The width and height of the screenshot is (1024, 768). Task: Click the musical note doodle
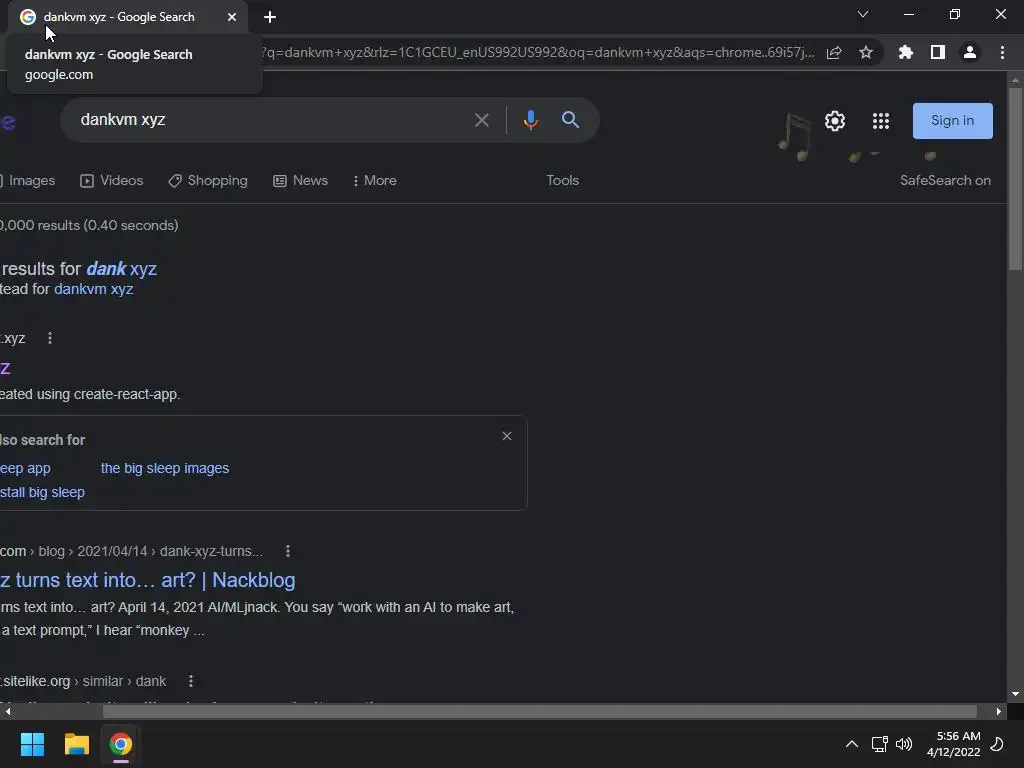pyautogui.click(x=794, y=136)
